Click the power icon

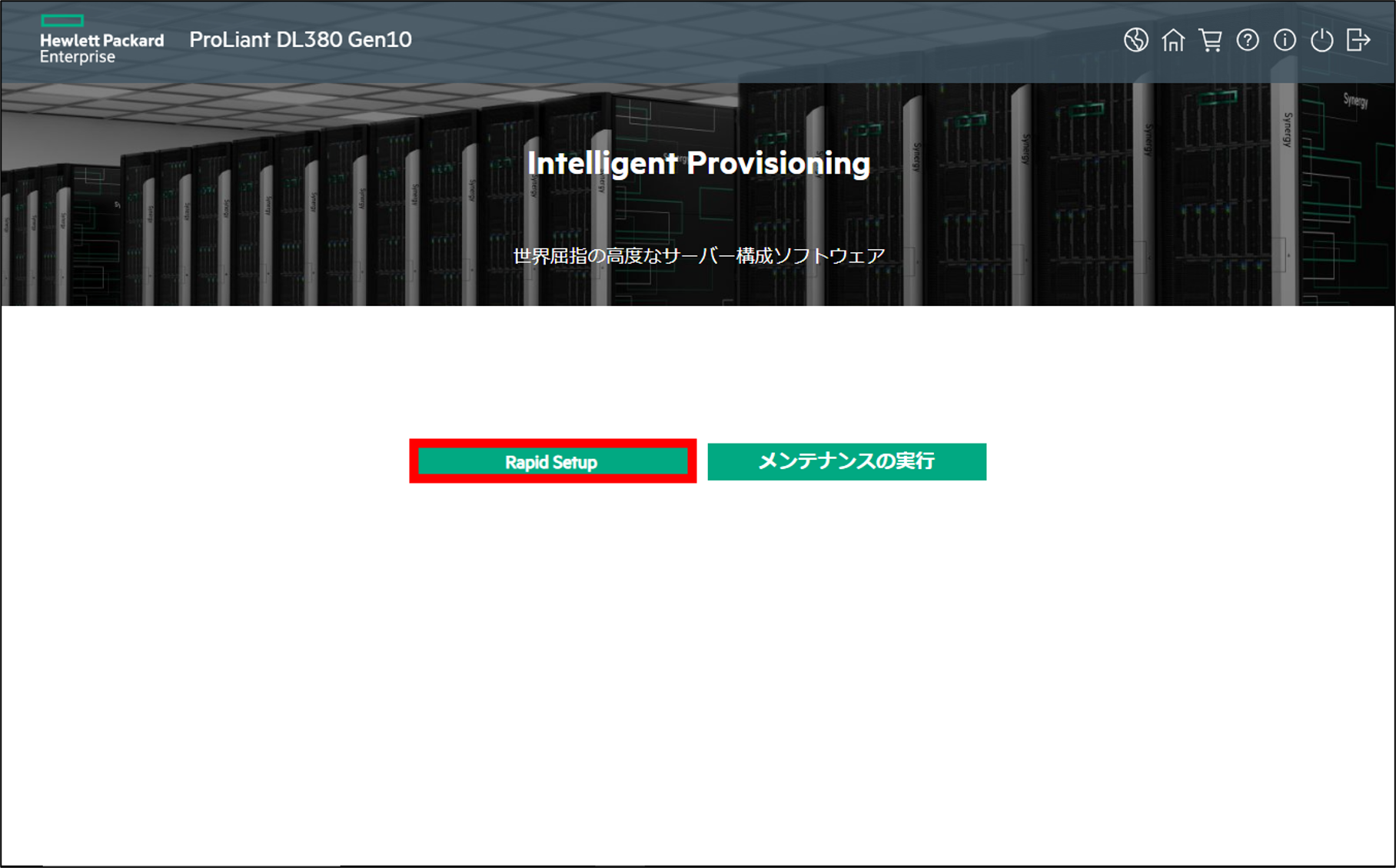tap(1321, 40)
